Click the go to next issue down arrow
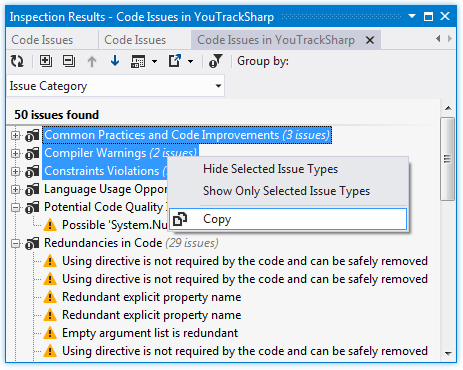This screenshot has width=463, height=370. click(115, 61)
